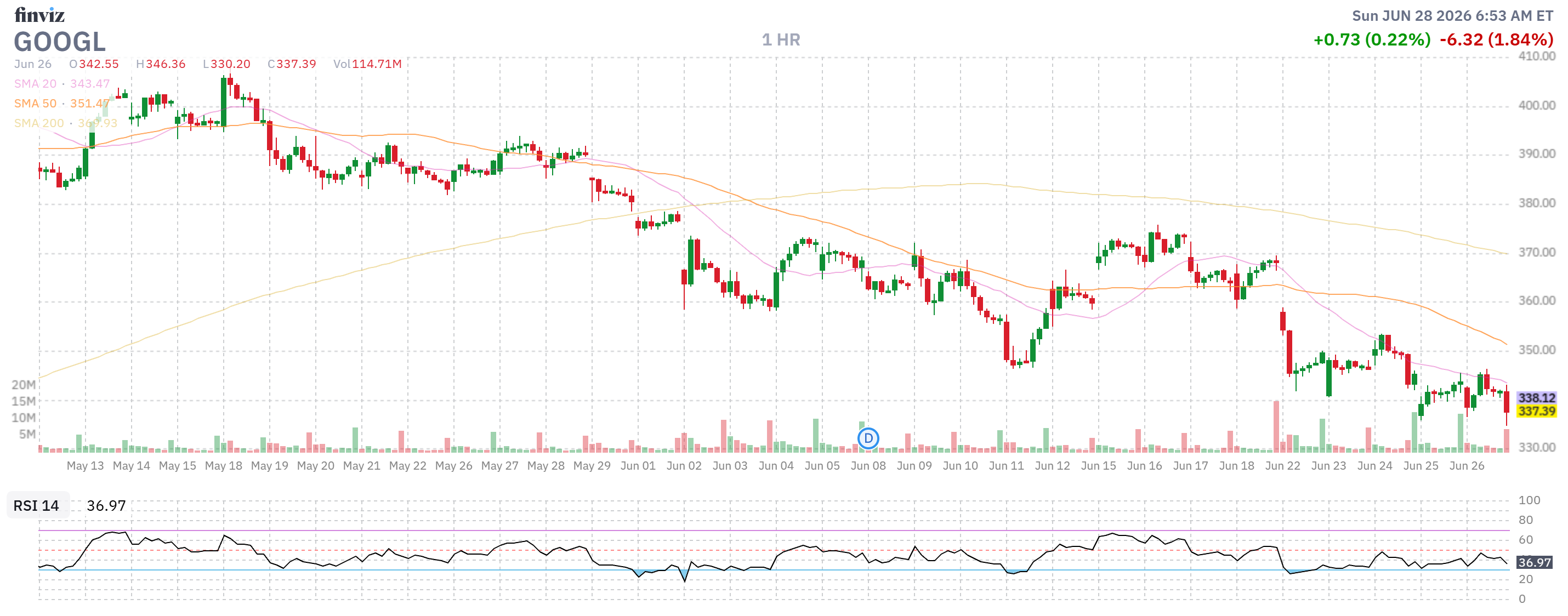Screen dimensions: 1568x616
Task: Click the 60 label on the RSI axis
Action: tap(1525, 540)
